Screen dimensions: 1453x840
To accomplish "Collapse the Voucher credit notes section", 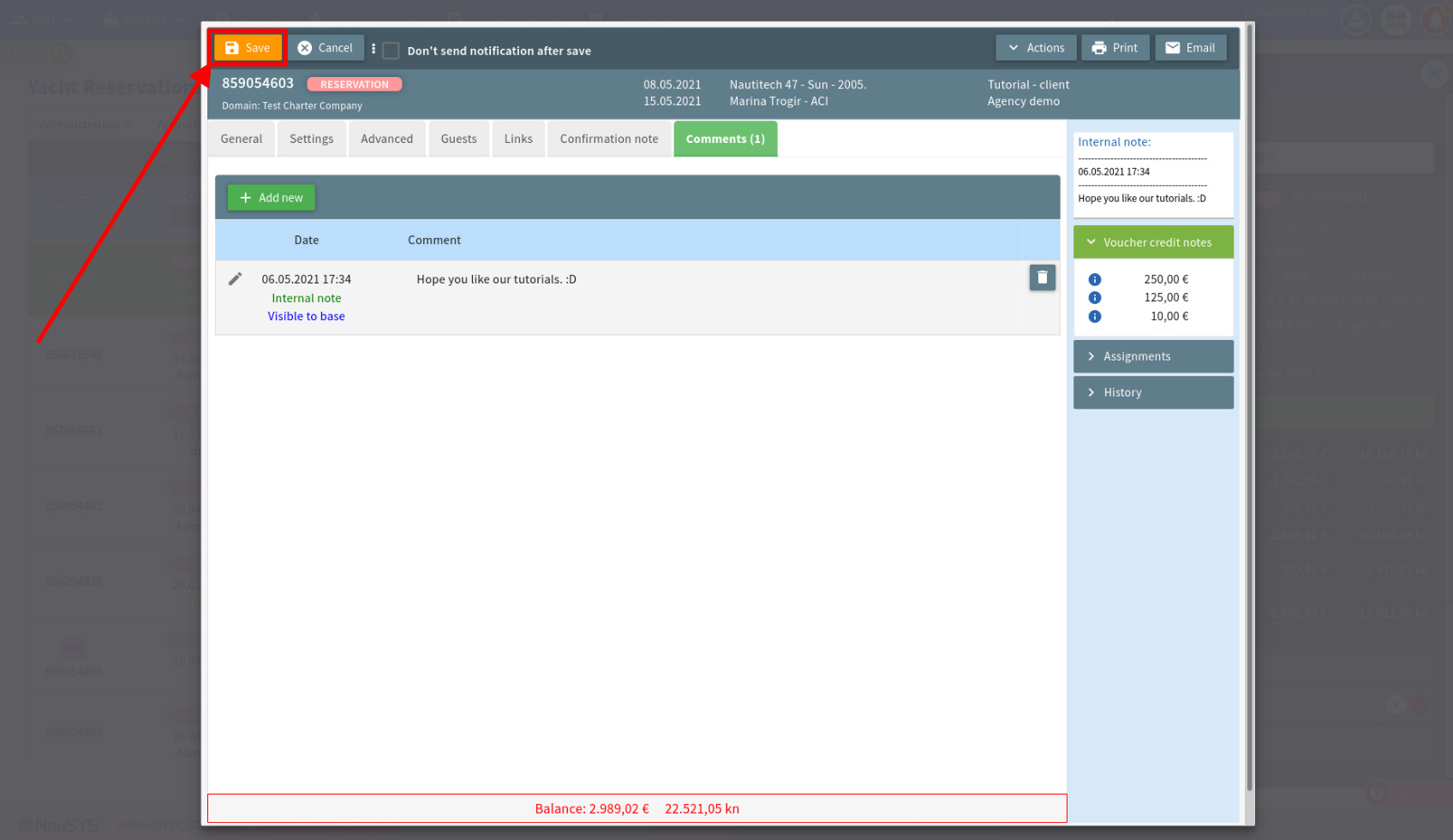I will [1152, 242].
